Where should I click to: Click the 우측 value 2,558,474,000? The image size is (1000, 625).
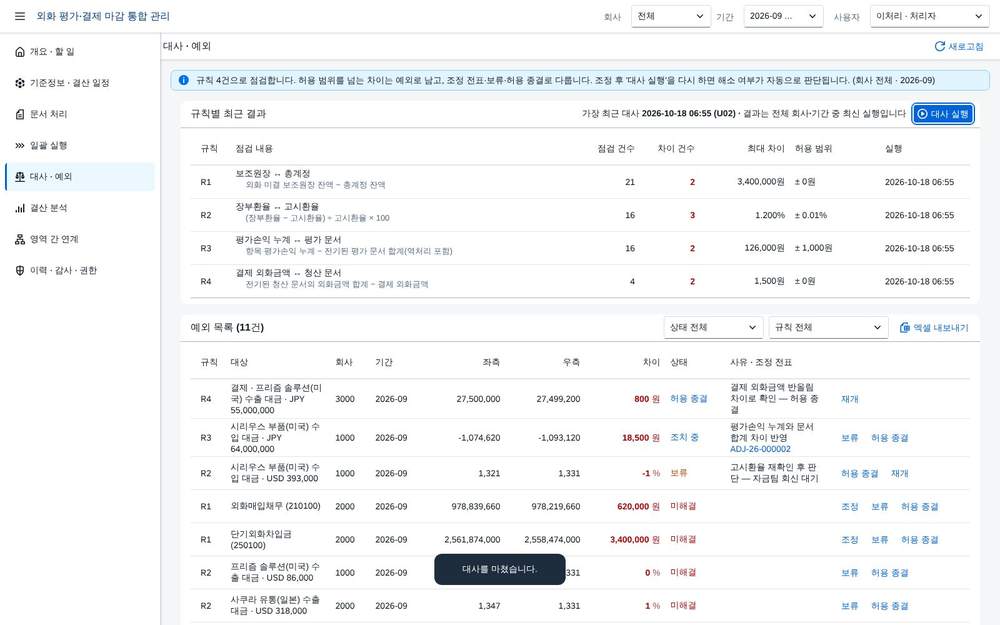(552, 540)
